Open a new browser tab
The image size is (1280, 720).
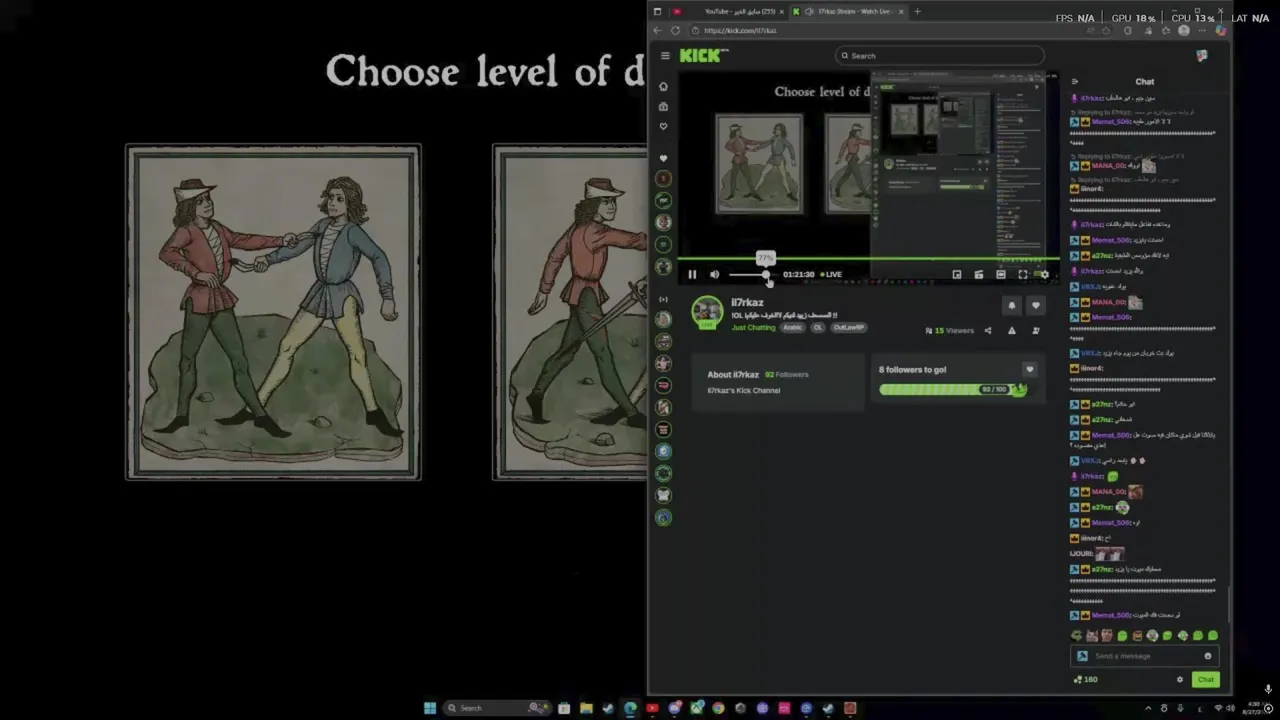point(917,12)
